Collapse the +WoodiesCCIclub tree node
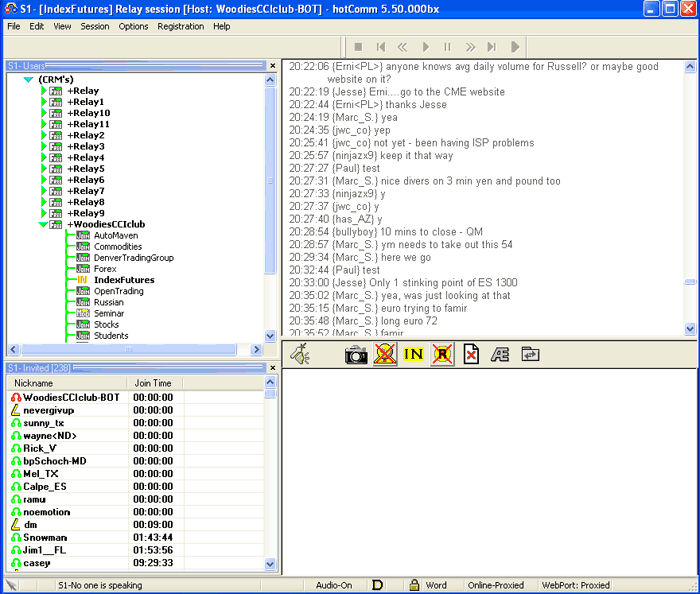Screen dimensions: 700x594 tap(43, 225)
